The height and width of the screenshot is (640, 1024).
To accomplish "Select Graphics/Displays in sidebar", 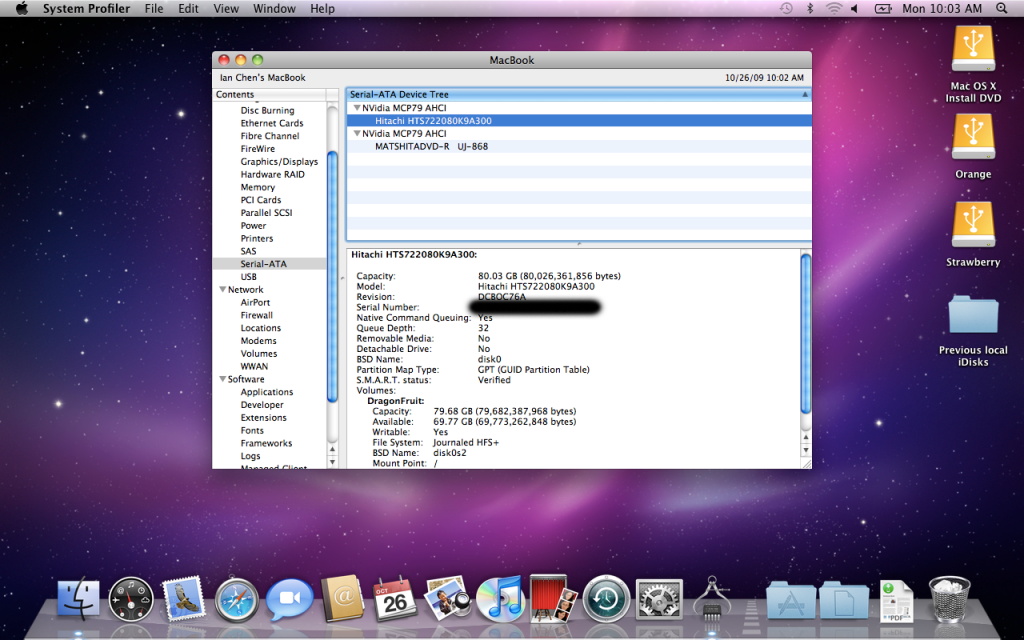I will (279, 162).
